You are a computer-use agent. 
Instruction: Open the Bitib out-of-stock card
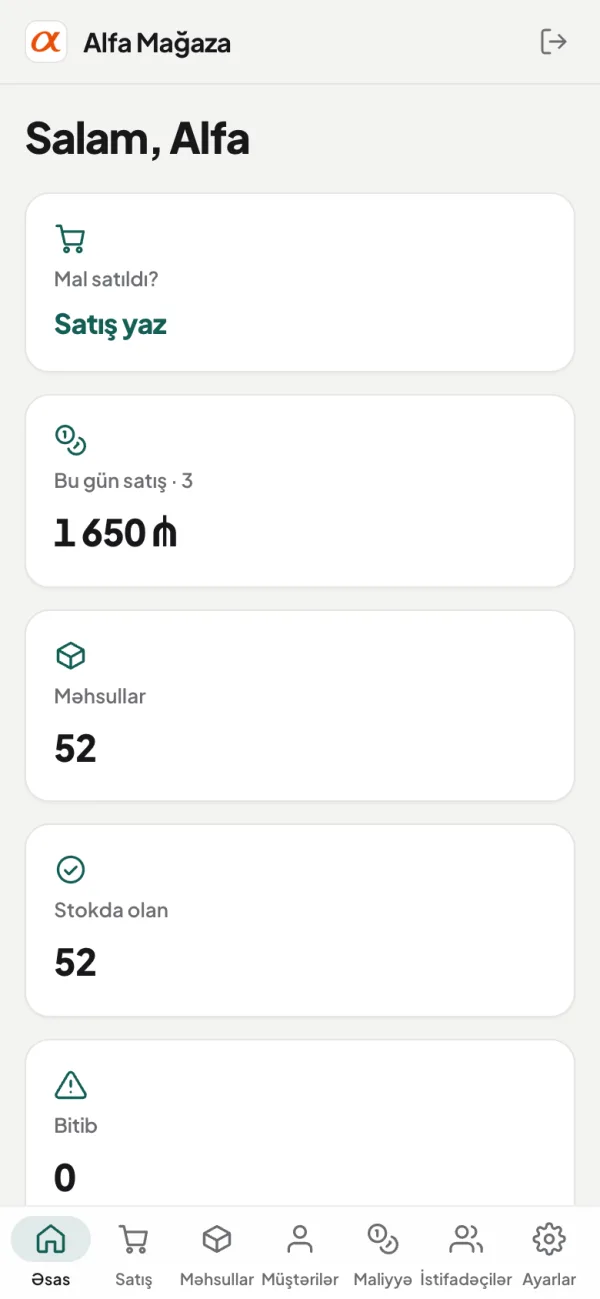coord(300,1123)
